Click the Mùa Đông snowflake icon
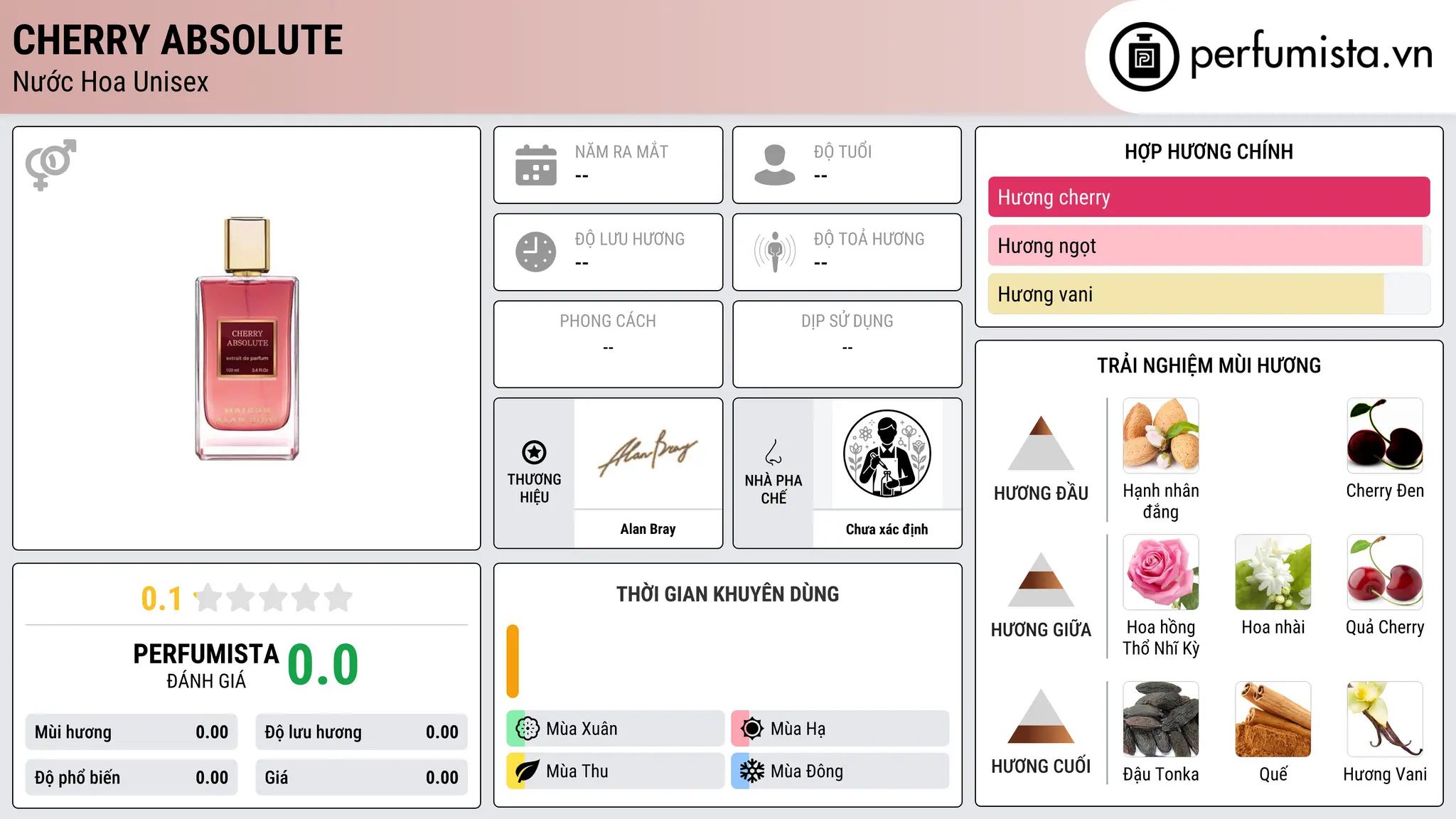Viewport: 1456px width, 819px height. [752, 771]
